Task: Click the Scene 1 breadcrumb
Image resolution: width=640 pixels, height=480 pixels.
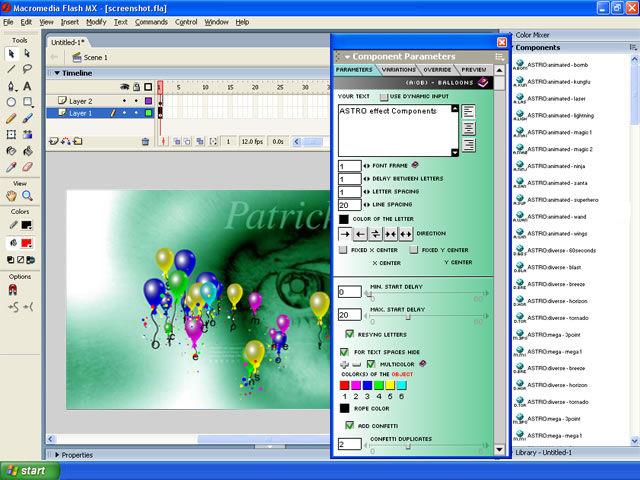Action: click(x=90, y=58)
